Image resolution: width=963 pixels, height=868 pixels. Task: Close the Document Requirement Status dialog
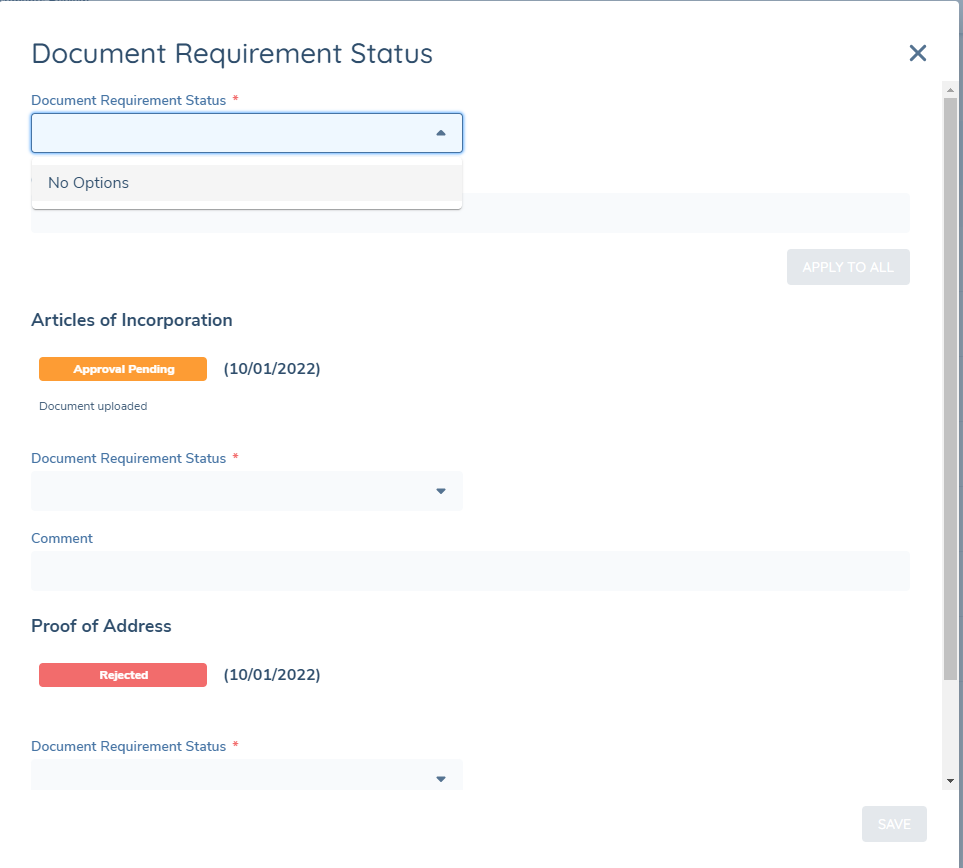(x=917, y=54)
